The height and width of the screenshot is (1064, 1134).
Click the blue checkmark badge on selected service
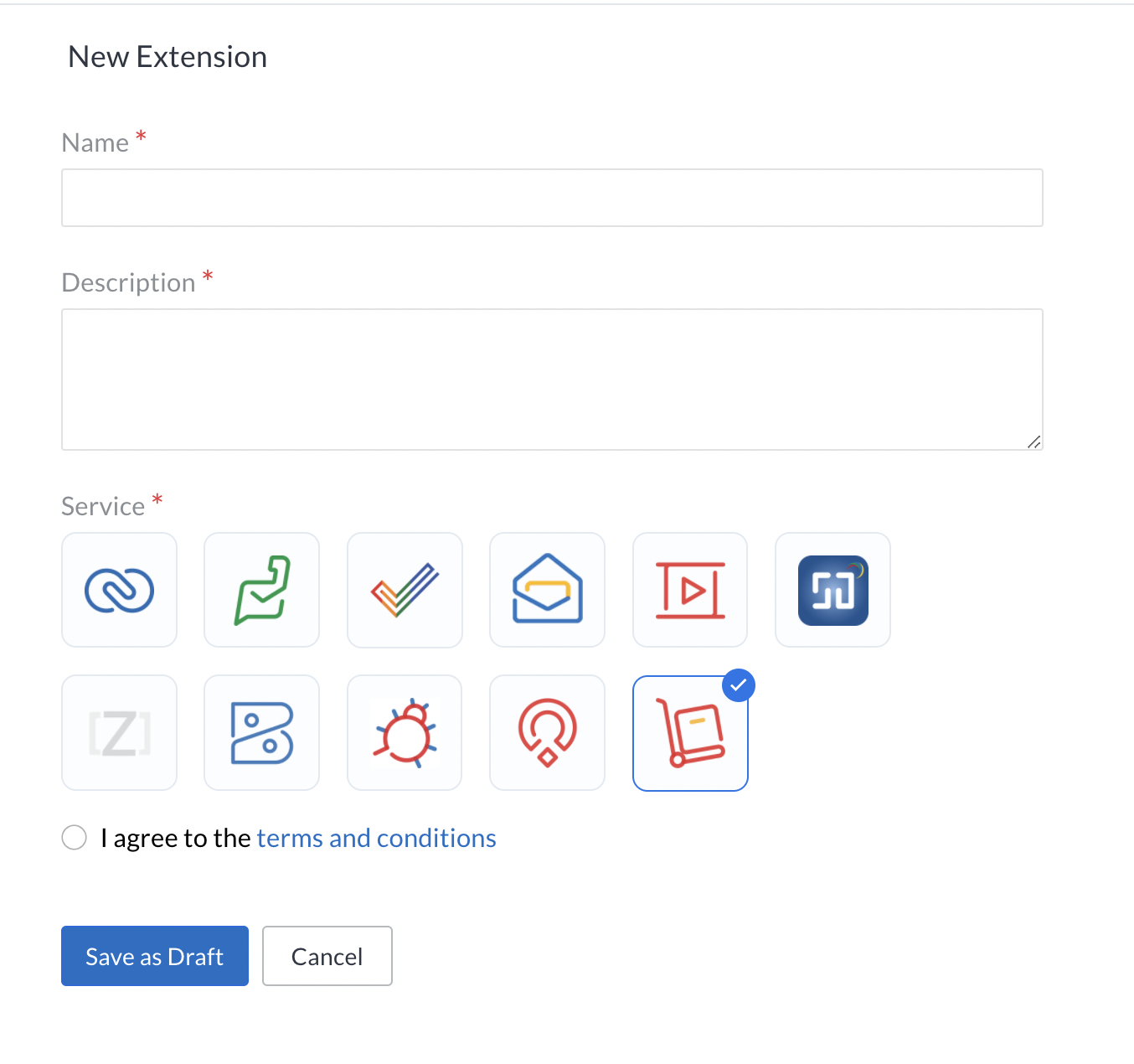point(738,685)
